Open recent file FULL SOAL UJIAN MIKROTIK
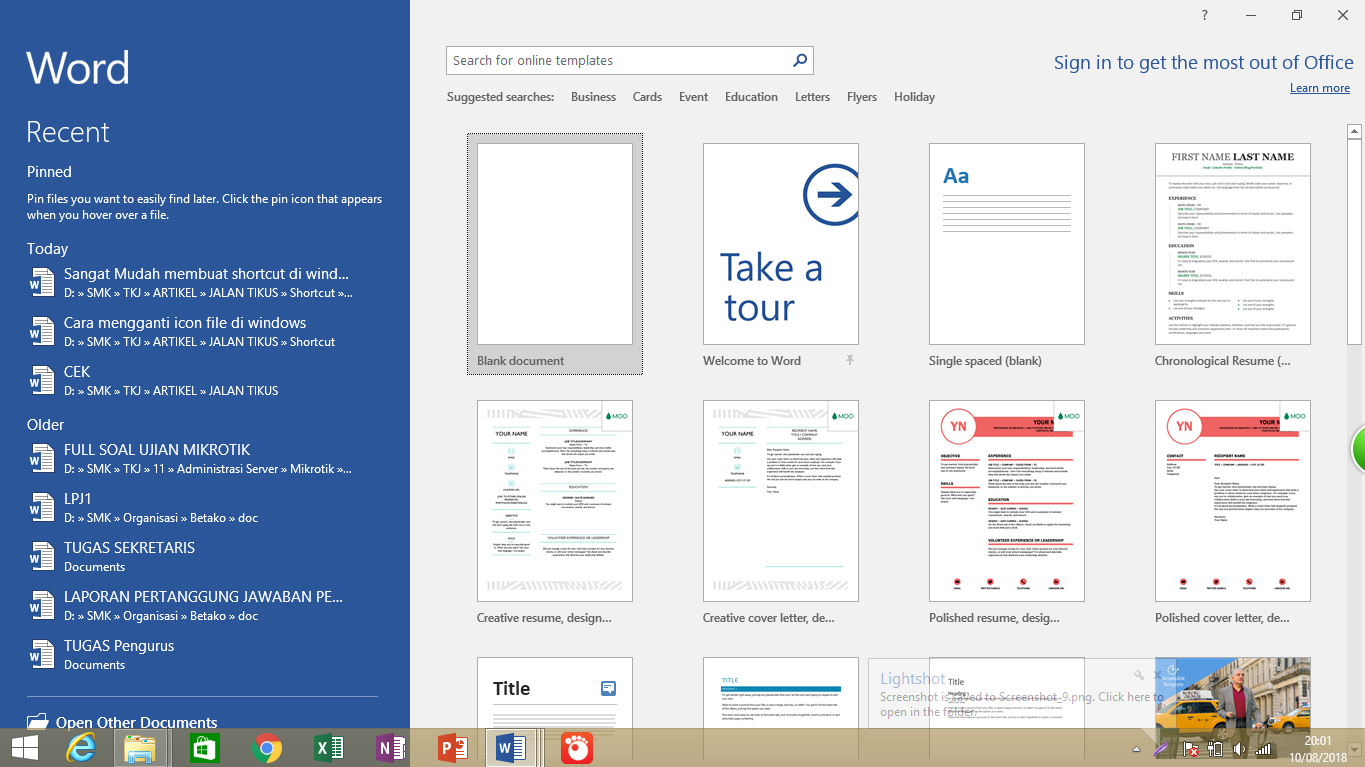The width and height of the screenshot is (1365, 767). tap(157, 450)
